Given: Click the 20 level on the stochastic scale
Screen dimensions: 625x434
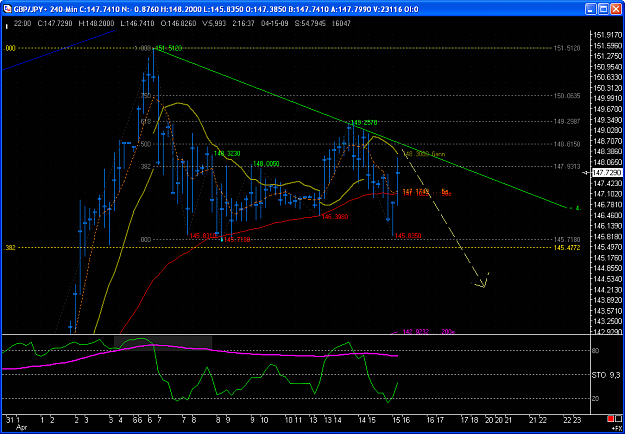Looking at the screenshot, I should (596, 399).
